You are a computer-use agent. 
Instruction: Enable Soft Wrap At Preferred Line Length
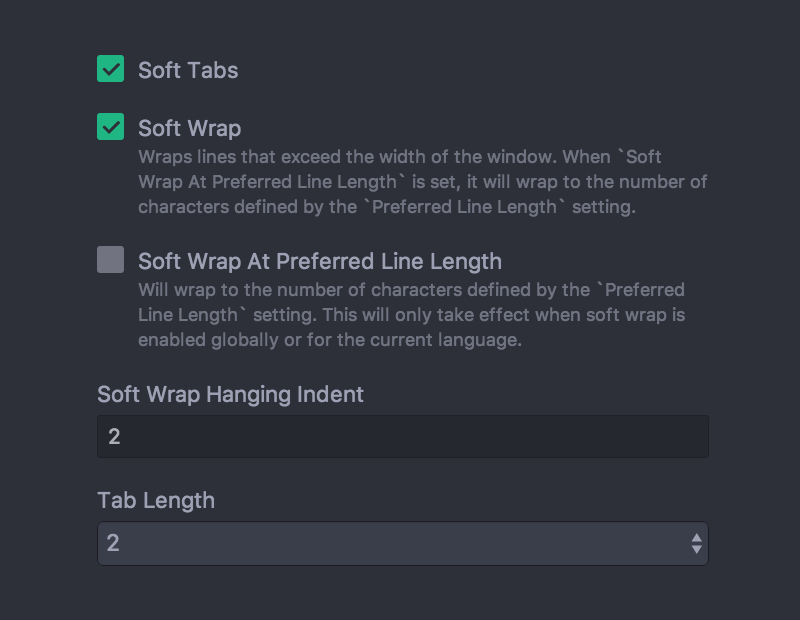point(110,259)
